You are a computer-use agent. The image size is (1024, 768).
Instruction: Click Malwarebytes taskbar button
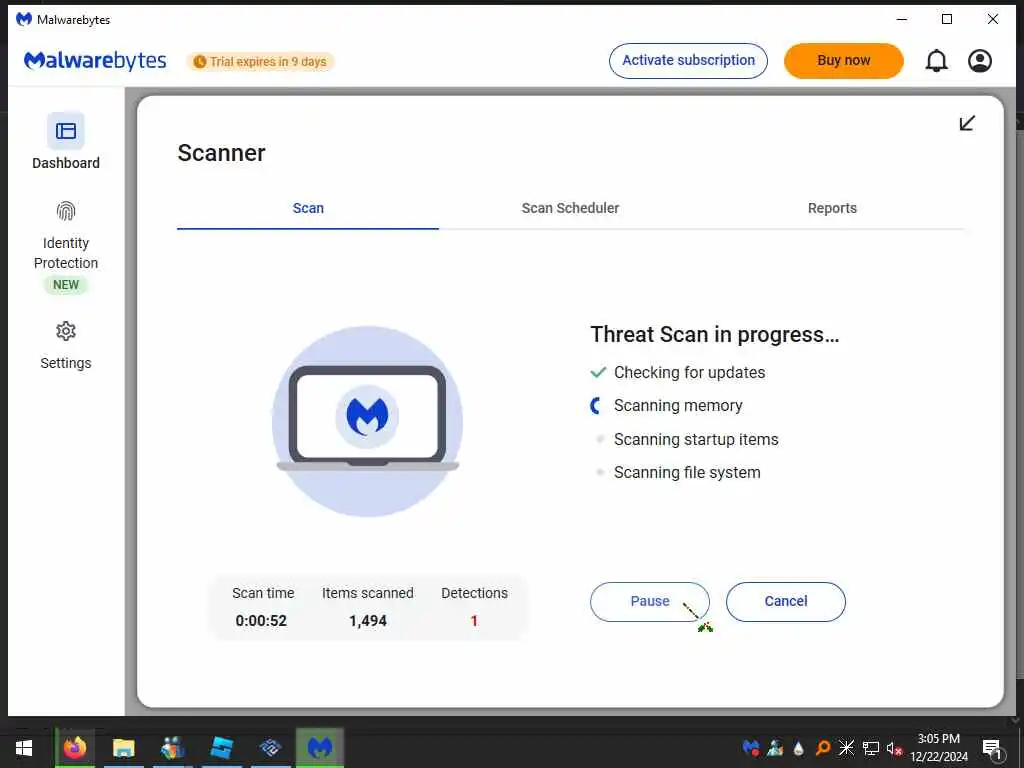[x=320, y=748]
